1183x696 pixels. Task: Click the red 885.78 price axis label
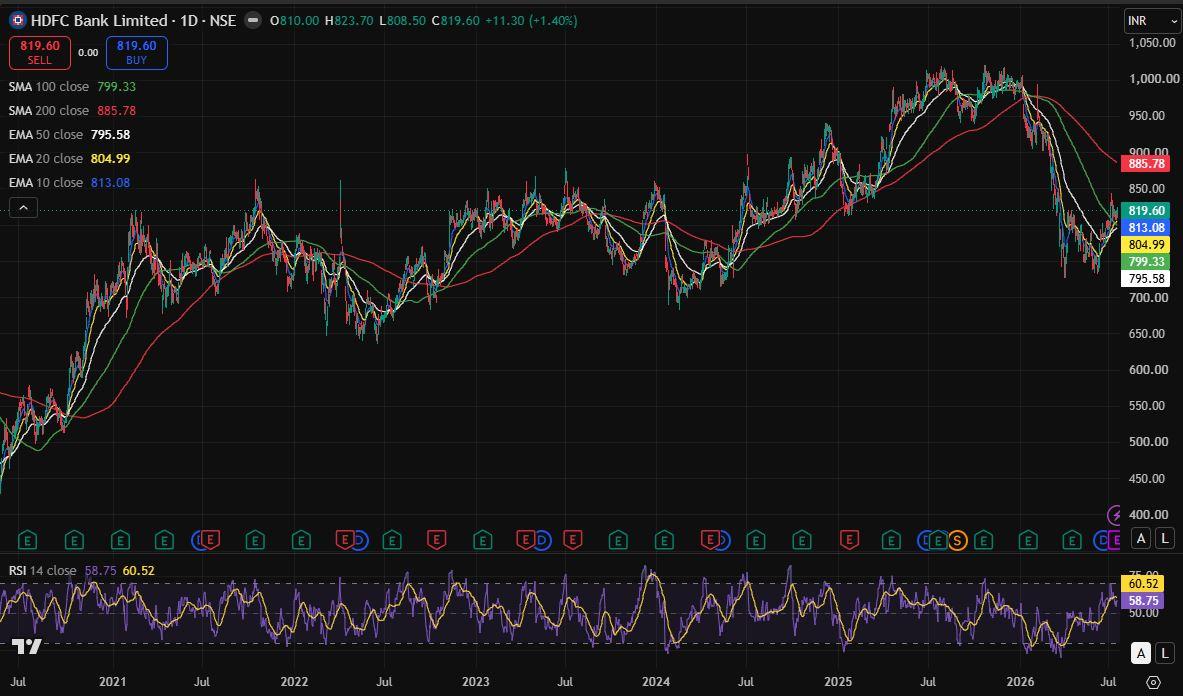pos(1146,164)
